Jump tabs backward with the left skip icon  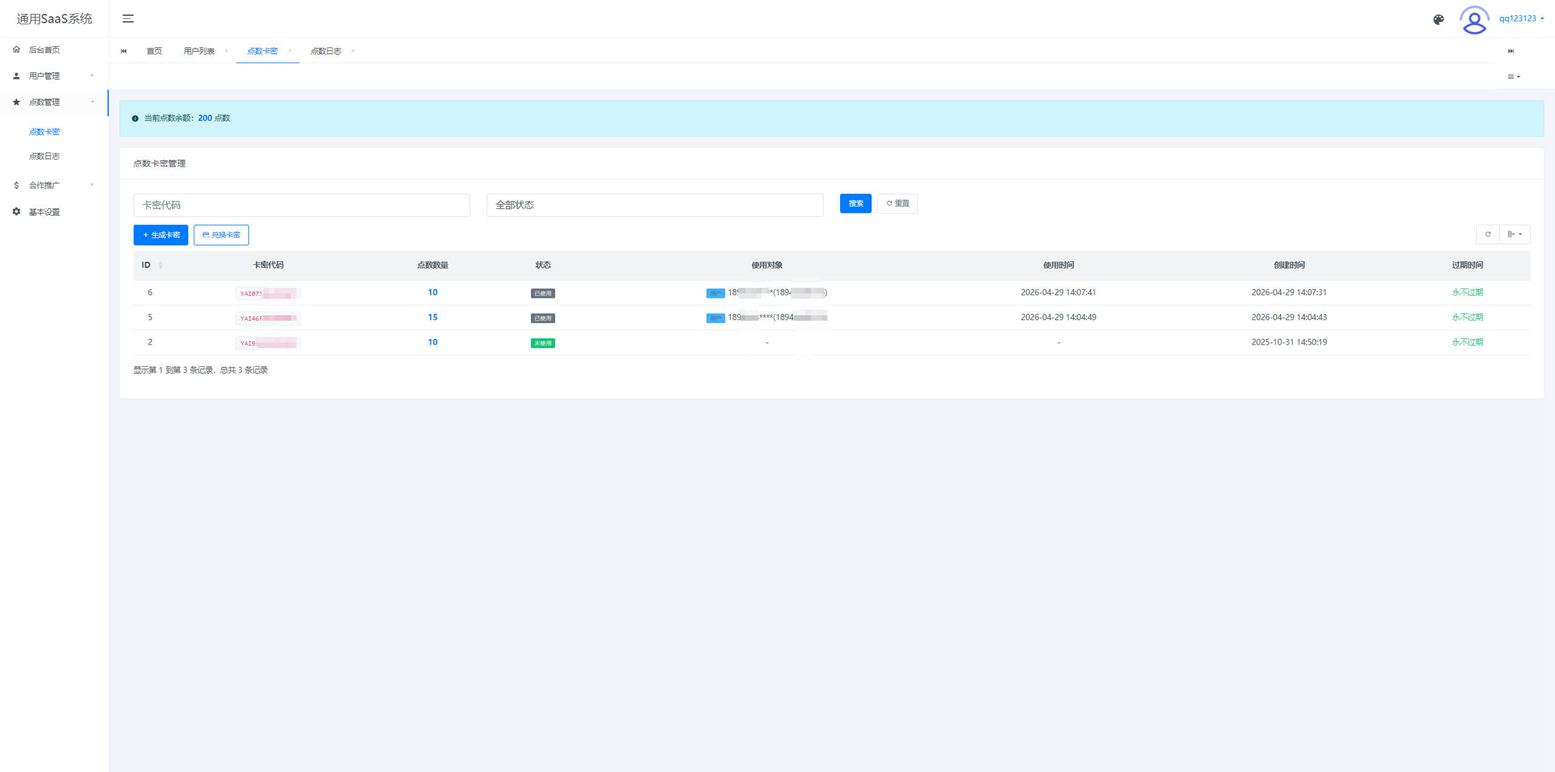pyautogui.click(x=124, y=51)
